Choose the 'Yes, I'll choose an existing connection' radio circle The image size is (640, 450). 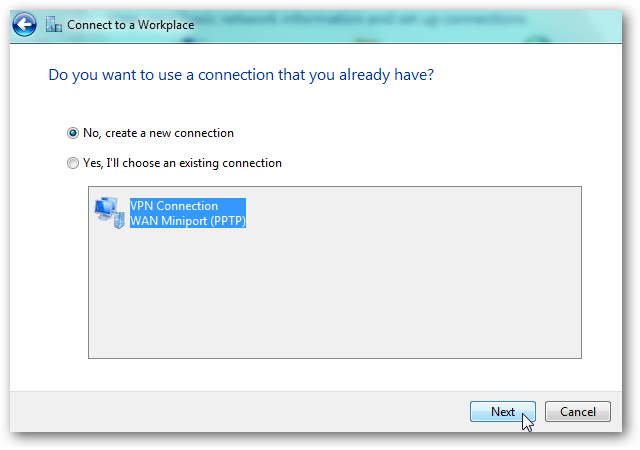[72, 162]
